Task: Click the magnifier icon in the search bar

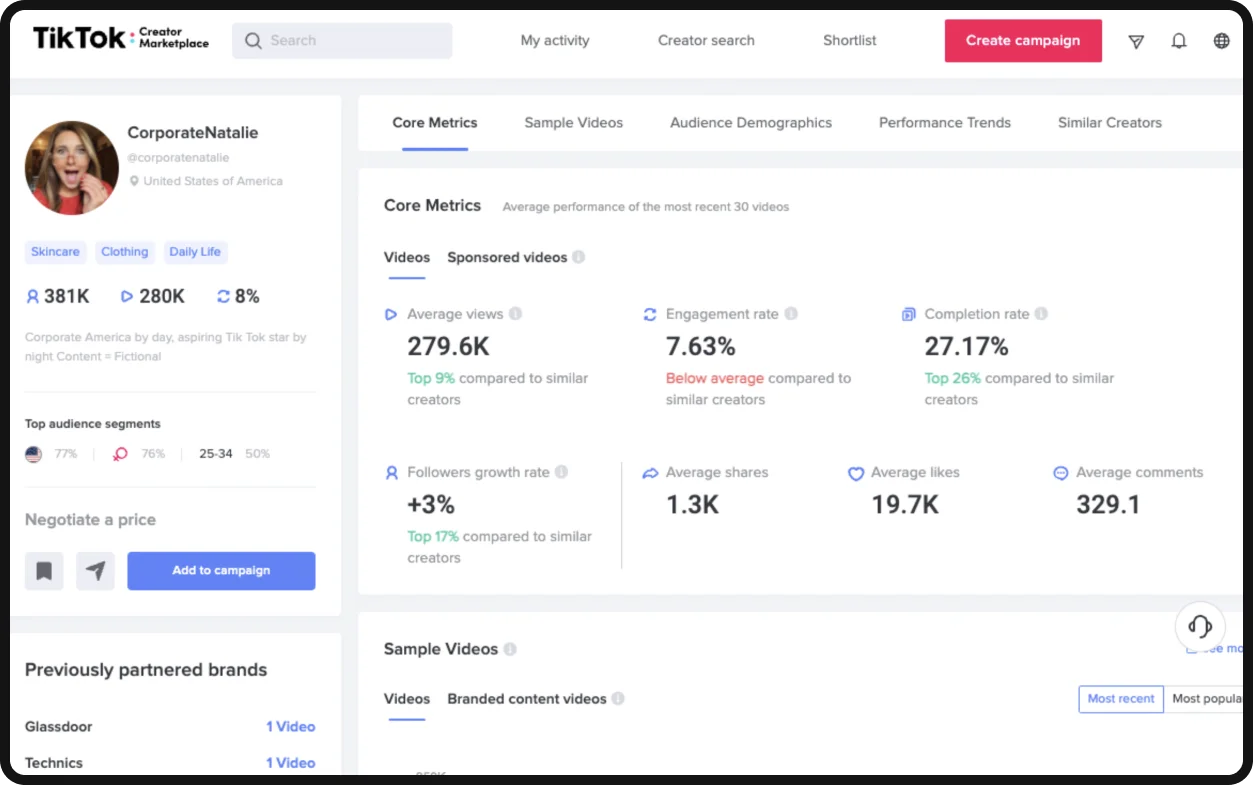Action: click(x=253, y=40)
